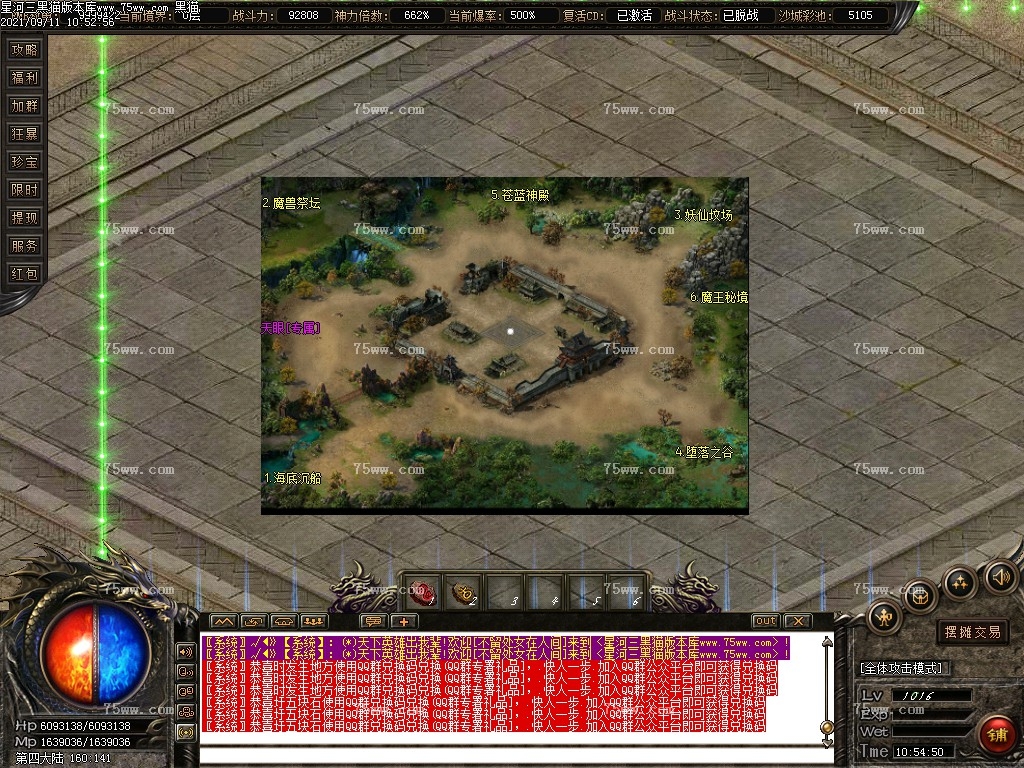Open the character equipment panel icon
1024x768 pixels.
(884, 617)
